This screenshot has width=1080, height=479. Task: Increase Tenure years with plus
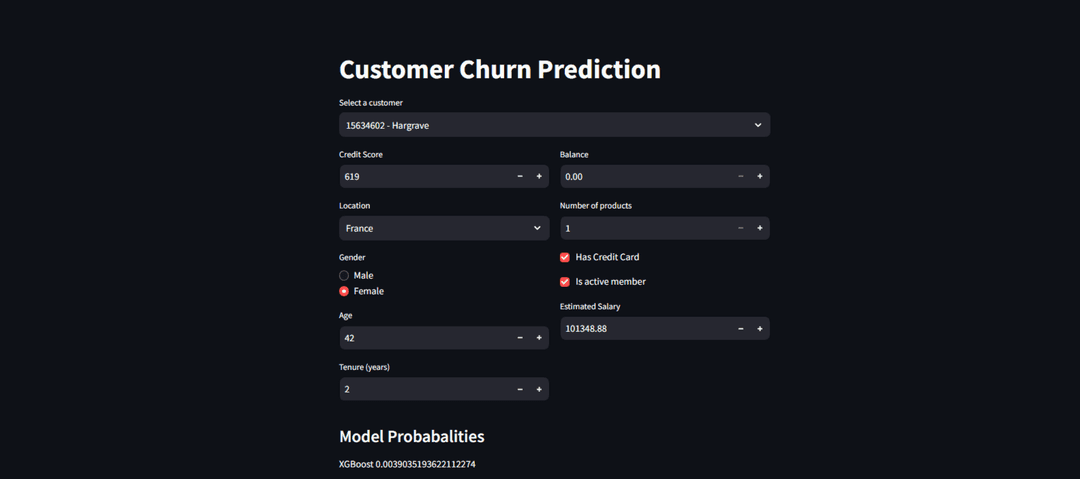539,389
